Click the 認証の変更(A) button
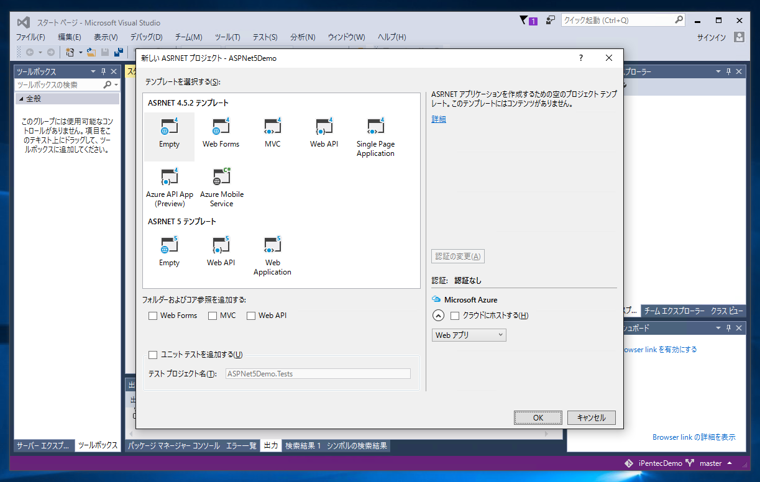The height and width of the screenshot is (482, 760). (x=458, y=256)
